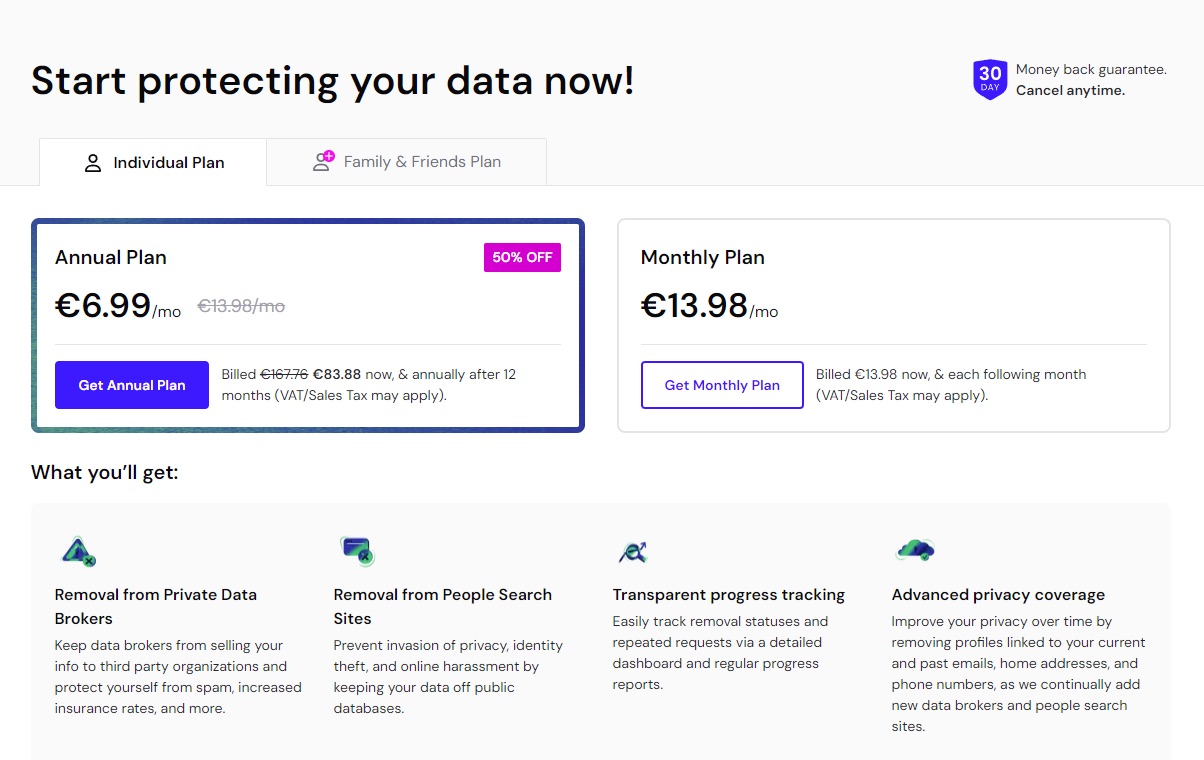Screen dimensions: 1204x760
Task: Select the Annual Plan card price €6.99
Action: [x=103, y=305]
